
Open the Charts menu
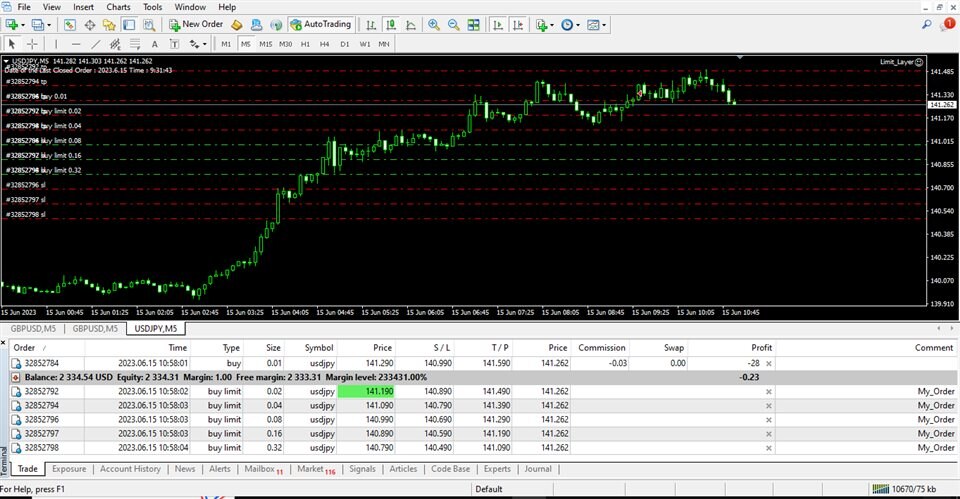click(118, 7)
